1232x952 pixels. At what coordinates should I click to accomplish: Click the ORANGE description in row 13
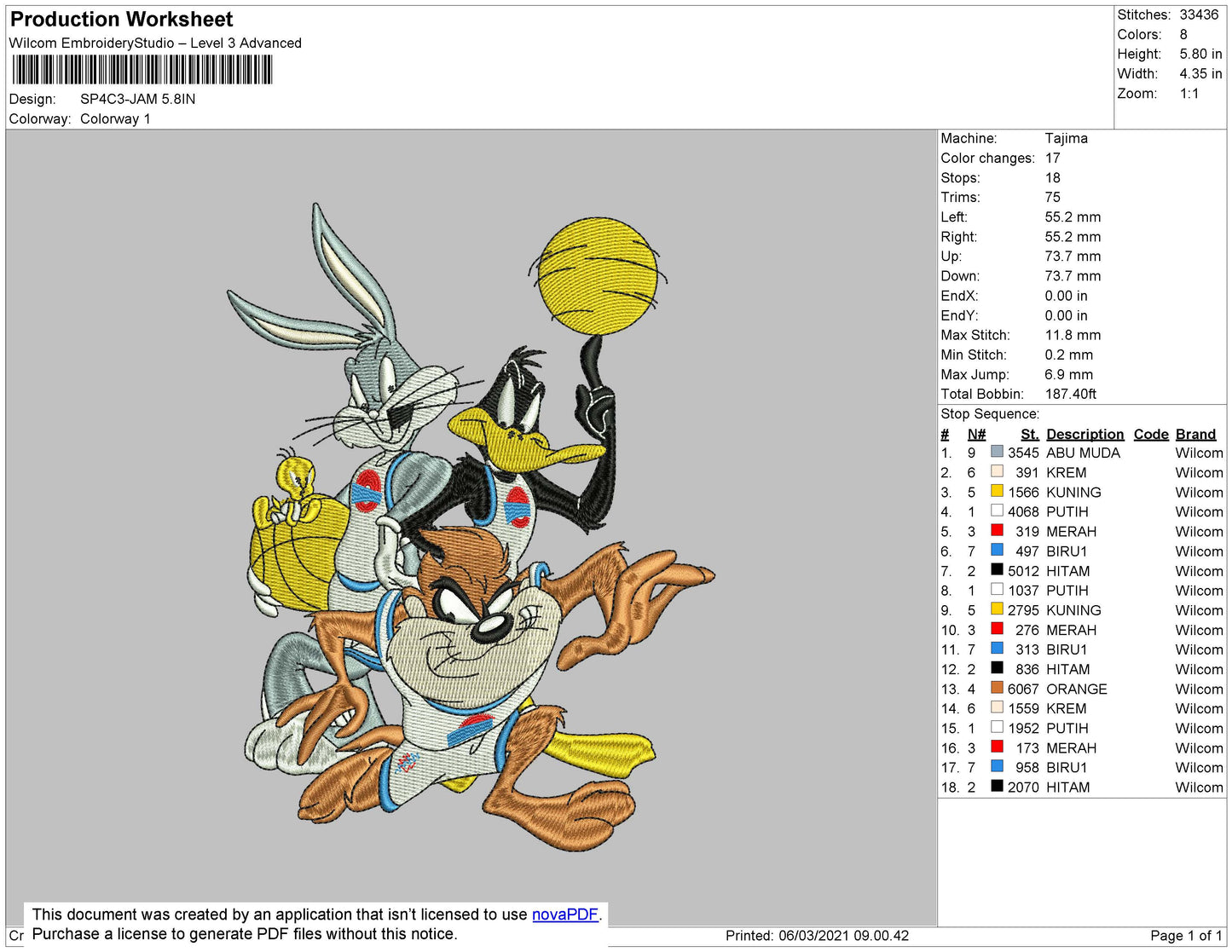1076,689
